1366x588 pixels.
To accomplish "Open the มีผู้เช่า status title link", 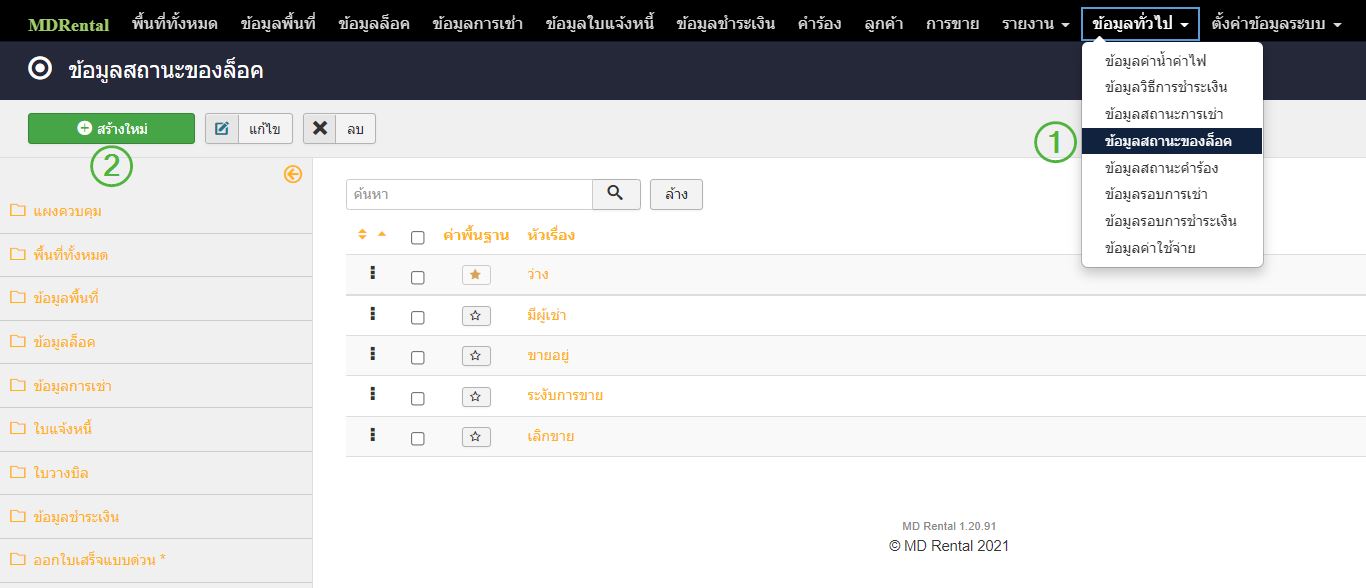I will (x=547, y=315).
